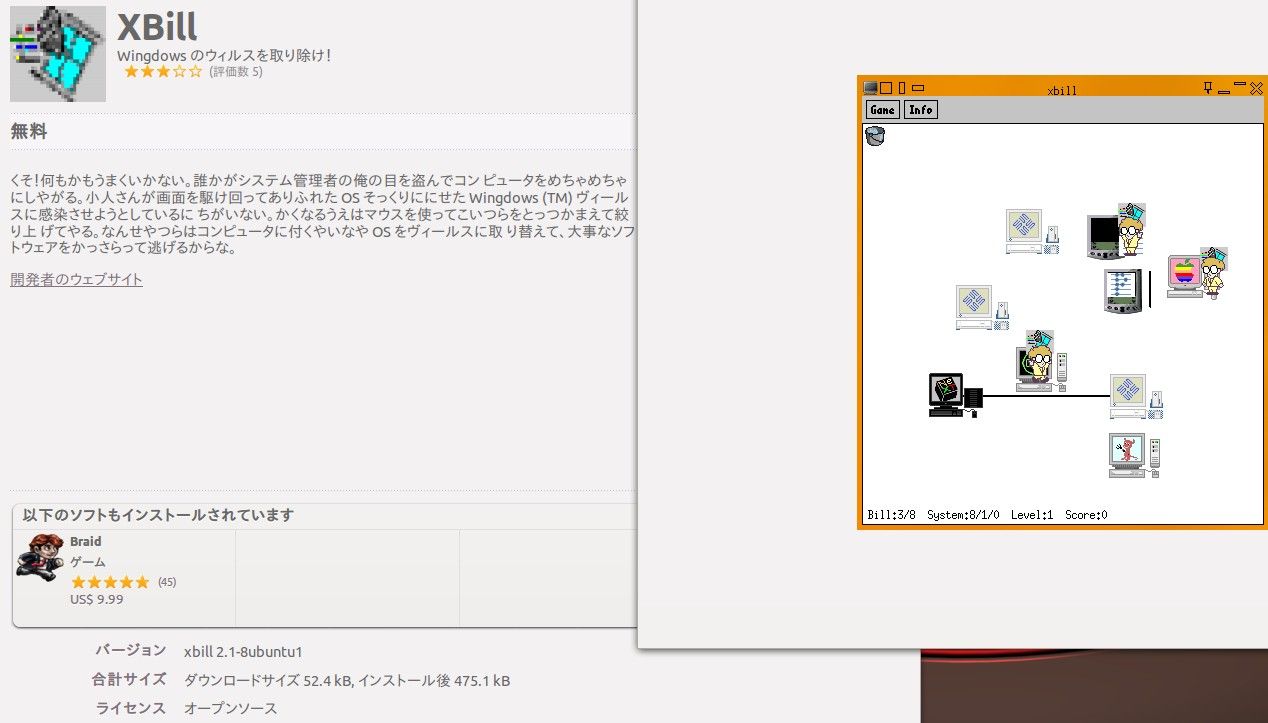Click the "ダウンロードサイズ 52.4 kB" size text

(x=268, y=681)
